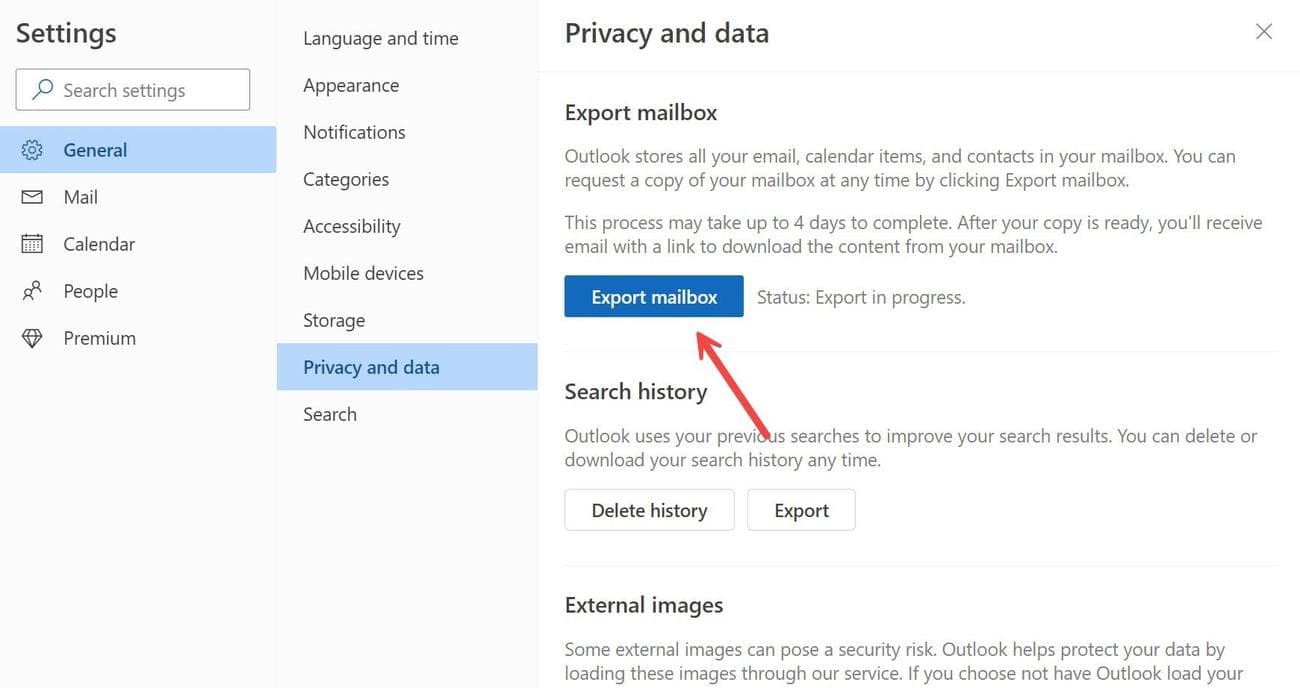This screenshot has width=1300, height=688.
Task: Export your search history
Action: coord(801,510)
